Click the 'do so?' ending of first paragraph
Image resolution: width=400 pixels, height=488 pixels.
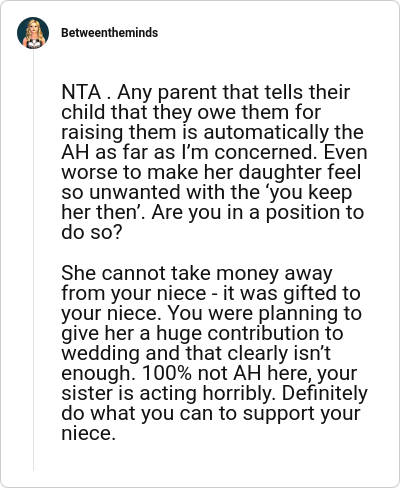tap(92, 232)
